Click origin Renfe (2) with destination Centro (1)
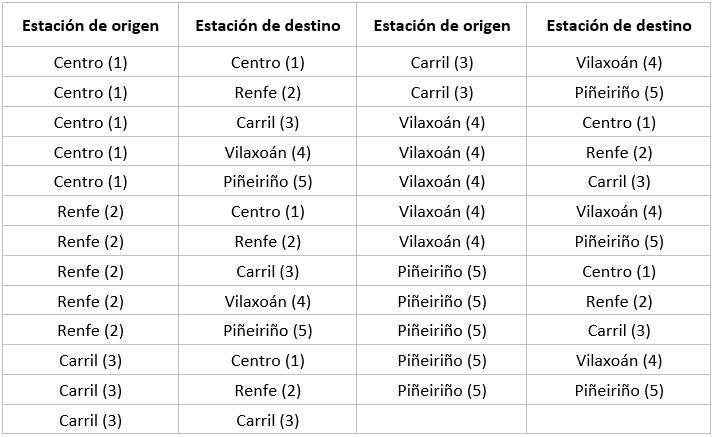The width and height of the screenshot is (716, 437). point(91,212)
